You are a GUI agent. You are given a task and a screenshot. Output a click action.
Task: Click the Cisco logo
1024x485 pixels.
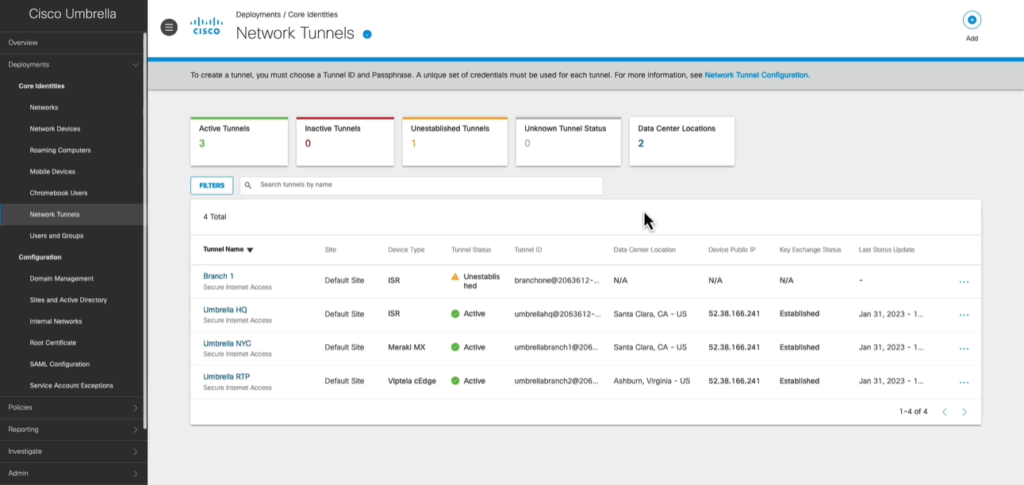pos(206,26)
